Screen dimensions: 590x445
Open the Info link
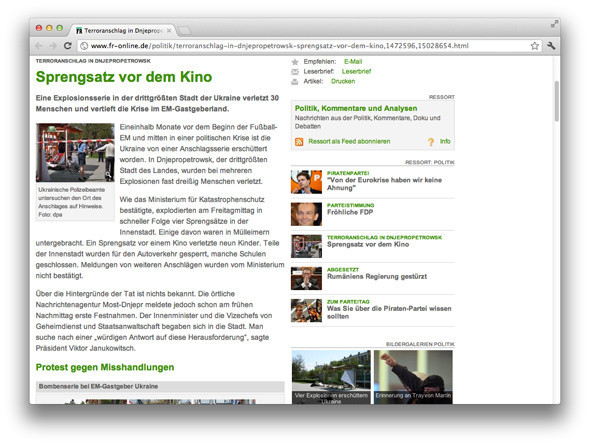coord(445,141)
